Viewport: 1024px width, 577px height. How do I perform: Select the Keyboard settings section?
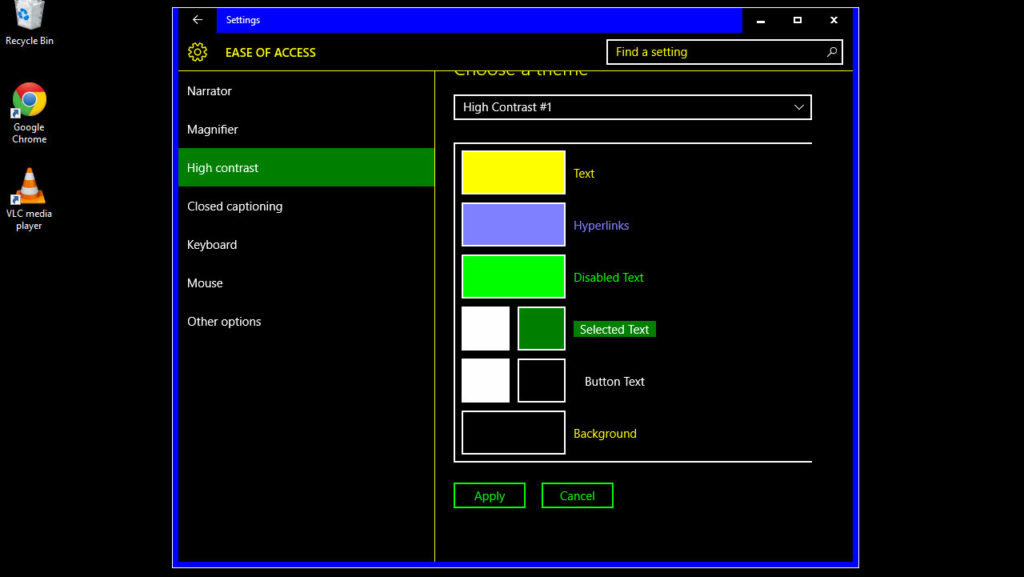211,244
